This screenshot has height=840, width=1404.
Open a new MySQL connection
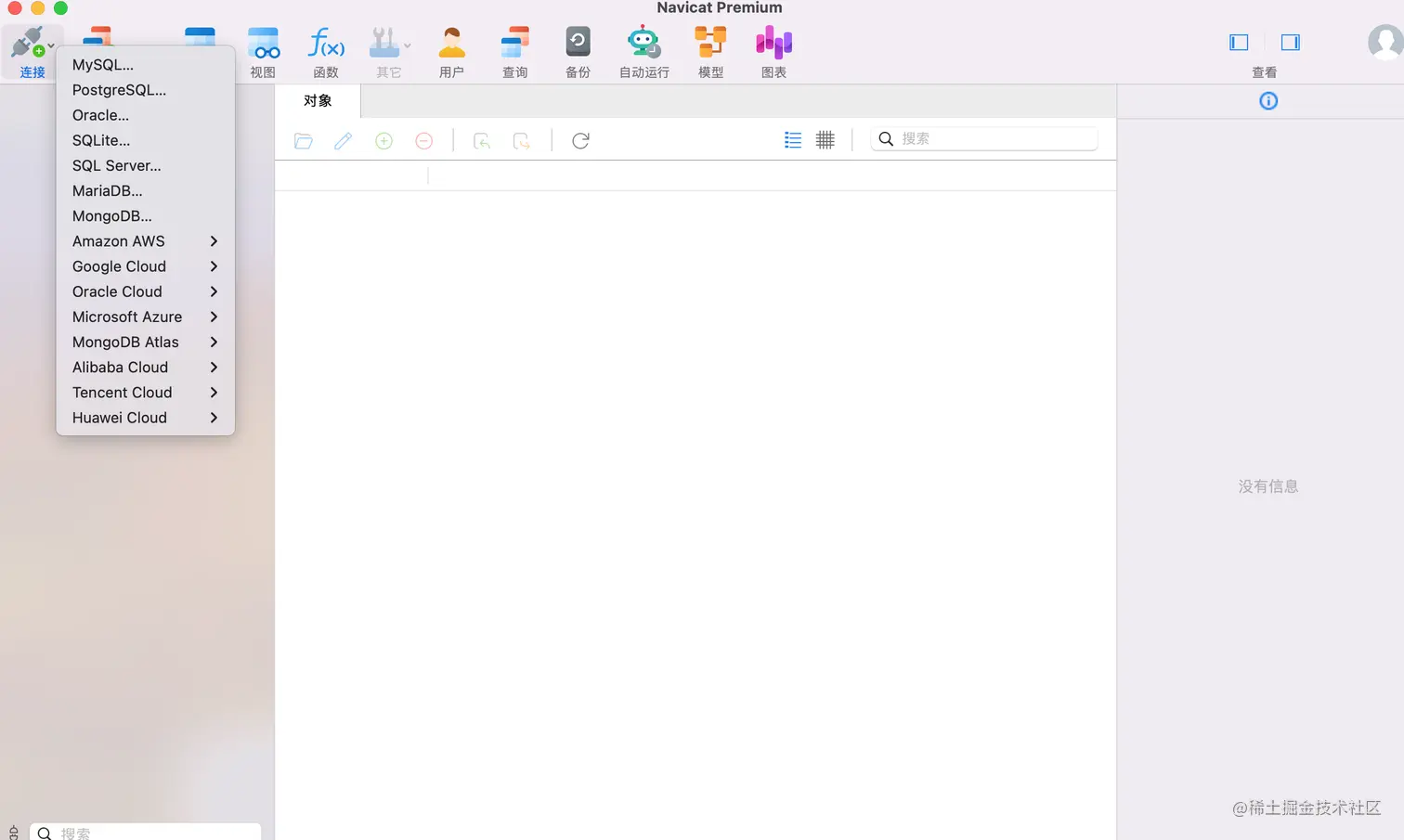[x=104, y=64]
